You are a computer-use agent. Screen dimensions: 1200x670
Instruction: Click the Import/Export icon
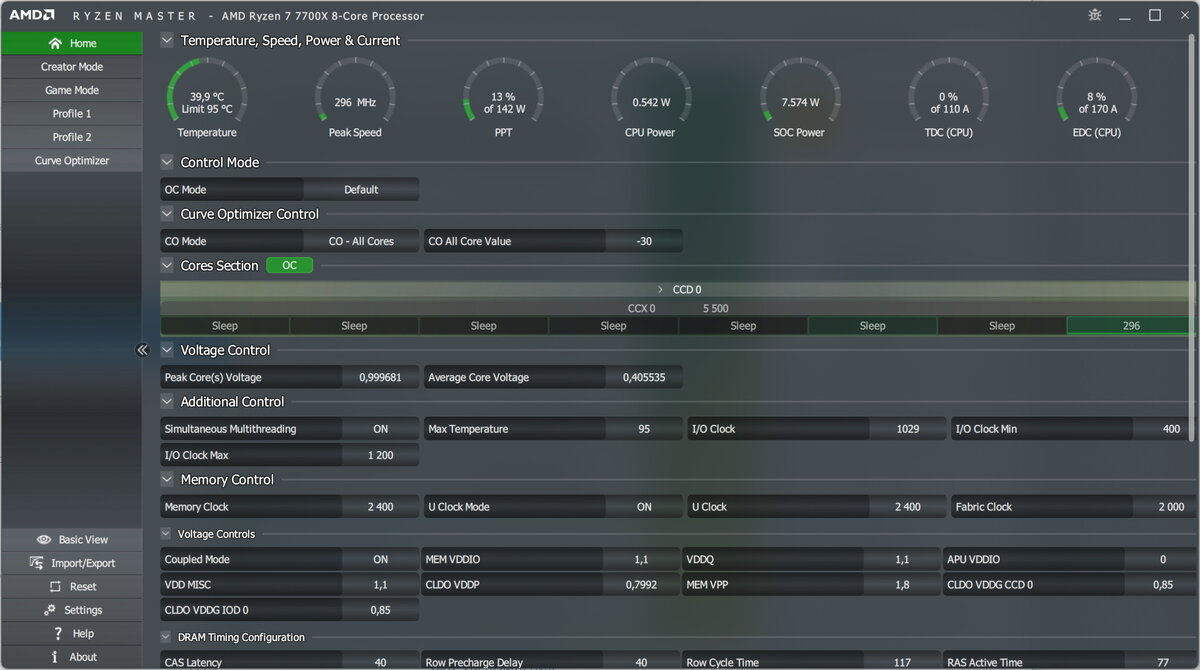tap(37, 563)
